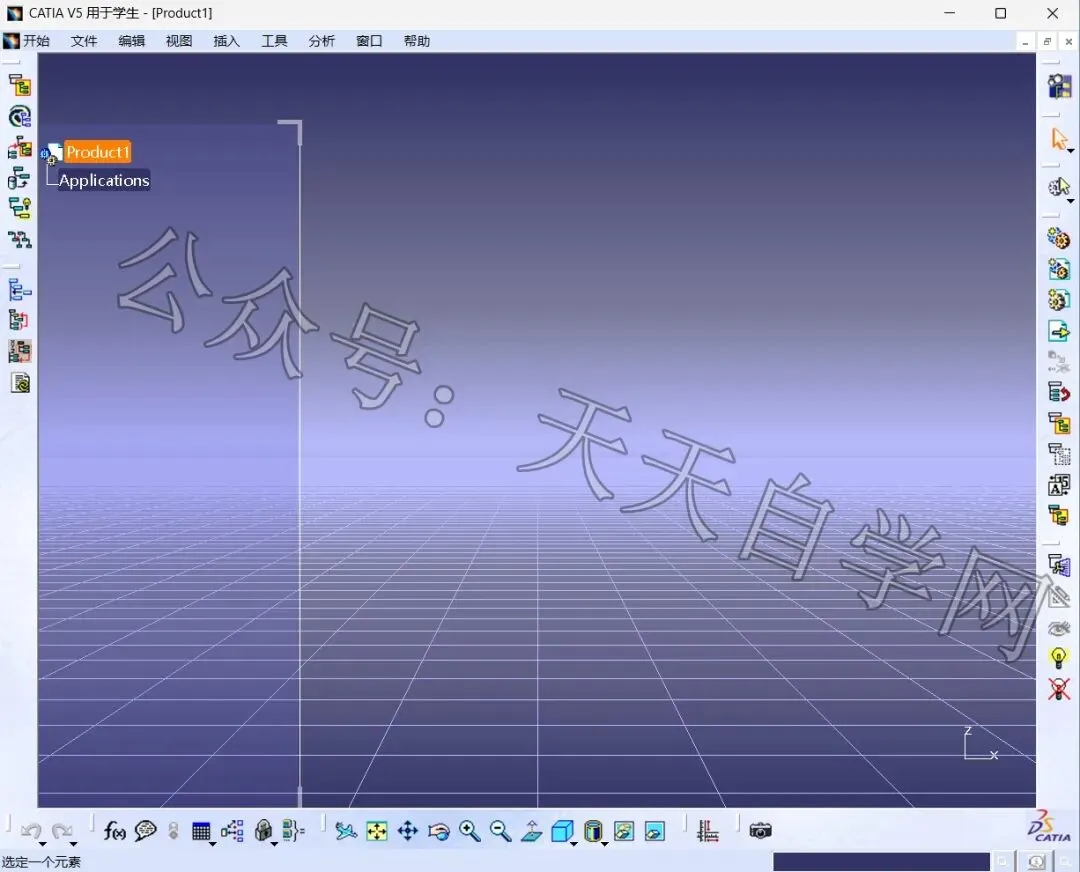
Task: Insert a new Product icon
Action: 1059,269
